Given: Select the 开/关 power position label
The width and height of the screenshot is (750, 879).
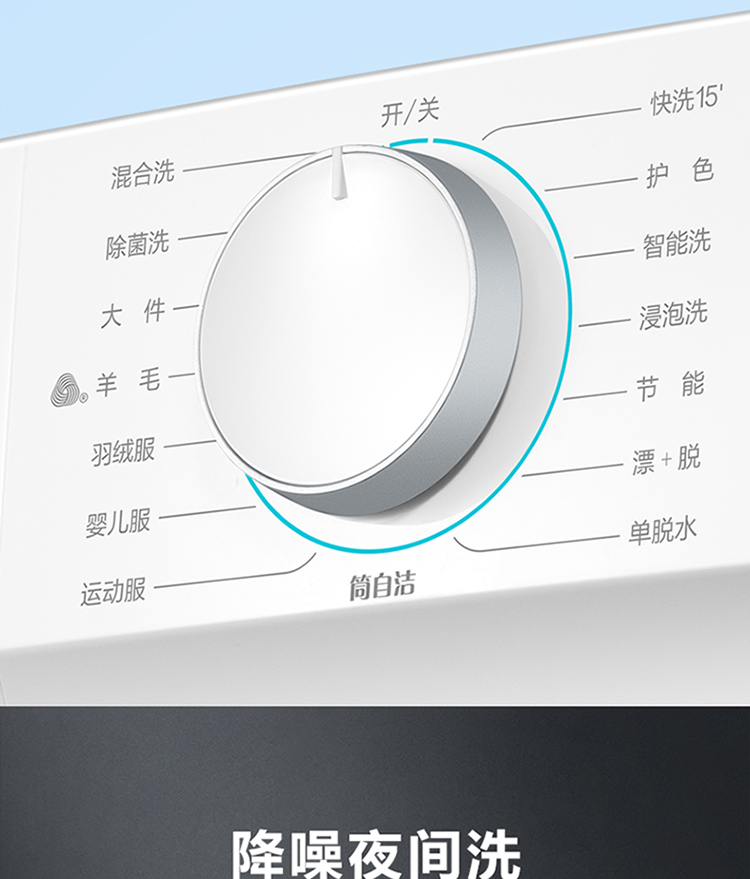Looking at the screenshot, I should 410,113.
